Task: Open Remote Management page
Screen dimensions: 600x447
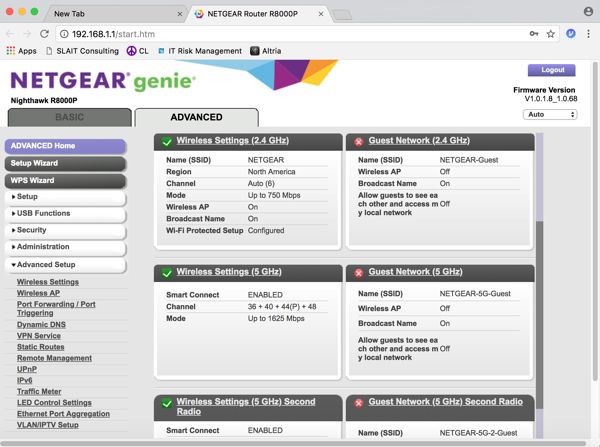Action: coord(54,358)
